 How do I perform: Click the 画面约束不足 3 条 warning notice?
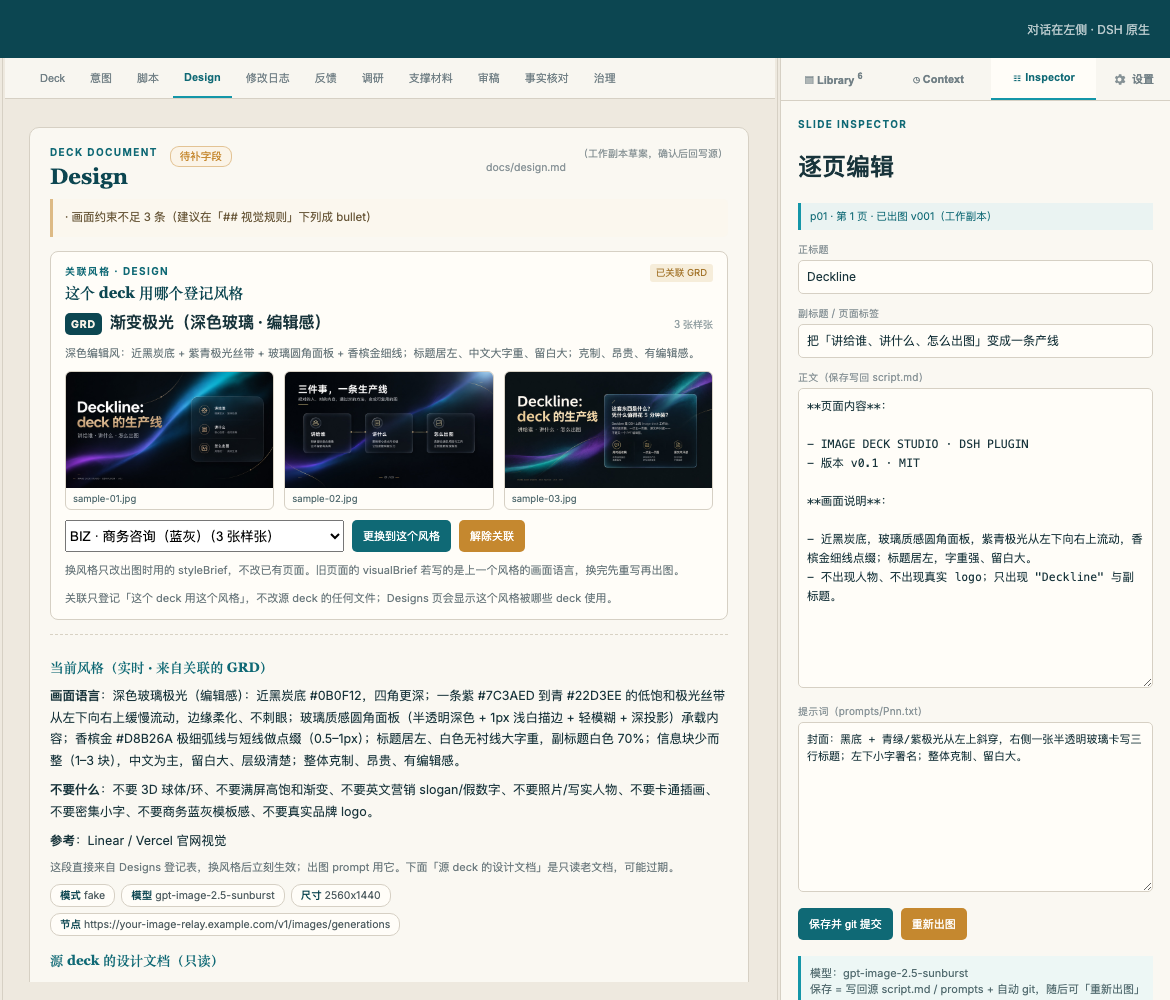(390, 217)
